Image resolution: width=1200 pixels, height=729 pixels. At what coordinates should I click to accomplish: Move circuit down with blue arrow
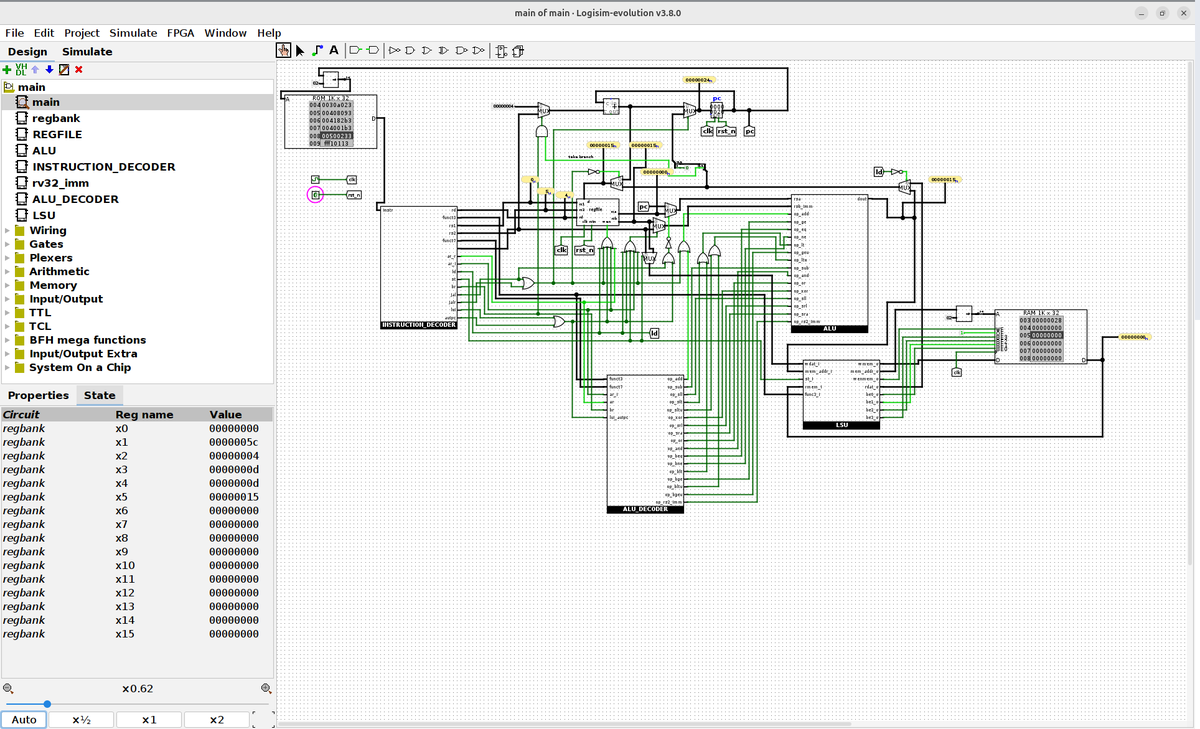coord(49,69)
